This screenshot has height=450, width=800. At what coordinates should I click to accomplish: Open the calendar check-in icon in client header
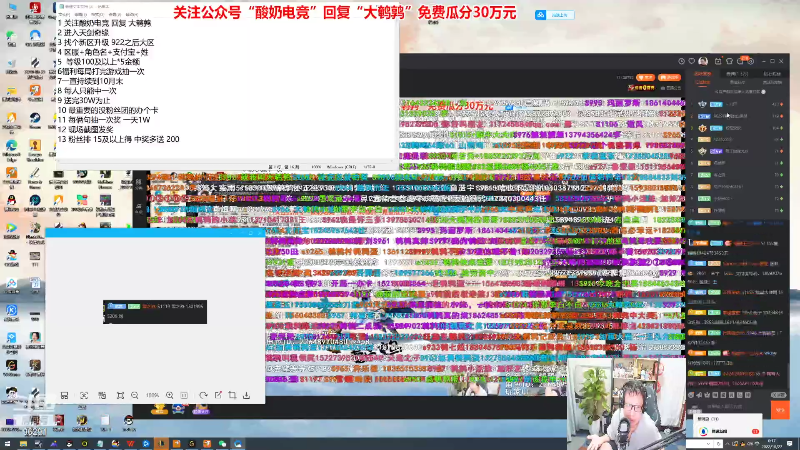pyautogui.click(x=718, y=61)
